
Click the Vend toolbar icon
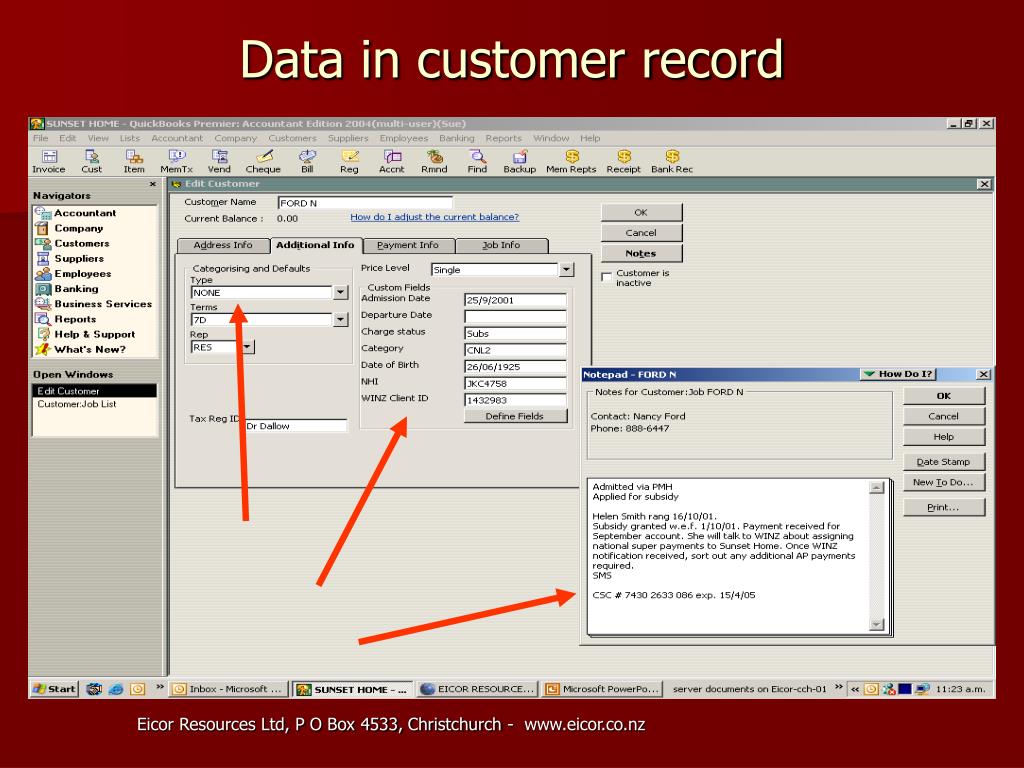(x=219, y=161)
